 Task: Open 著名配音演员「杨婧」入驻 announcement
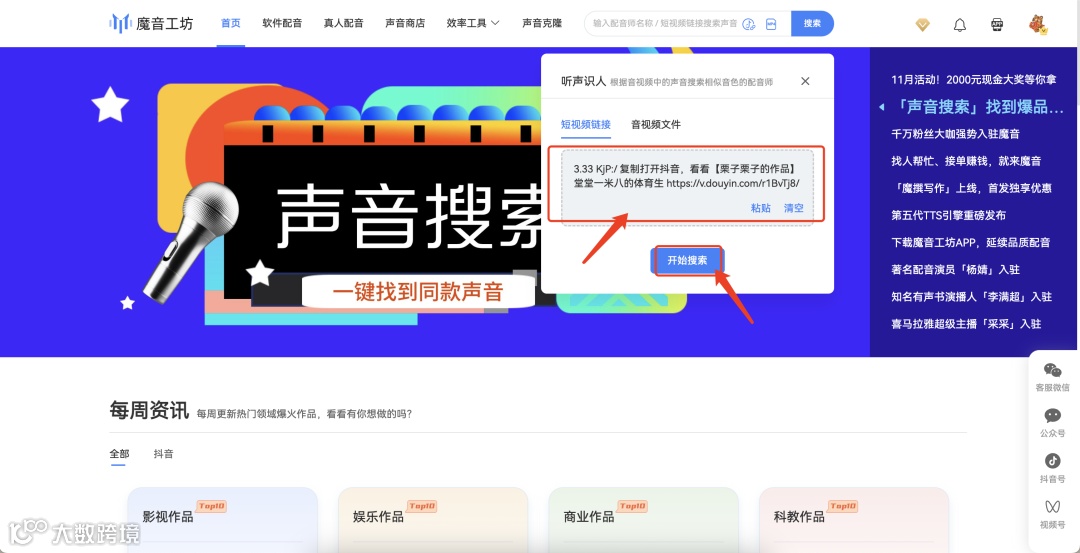(955, 269)
